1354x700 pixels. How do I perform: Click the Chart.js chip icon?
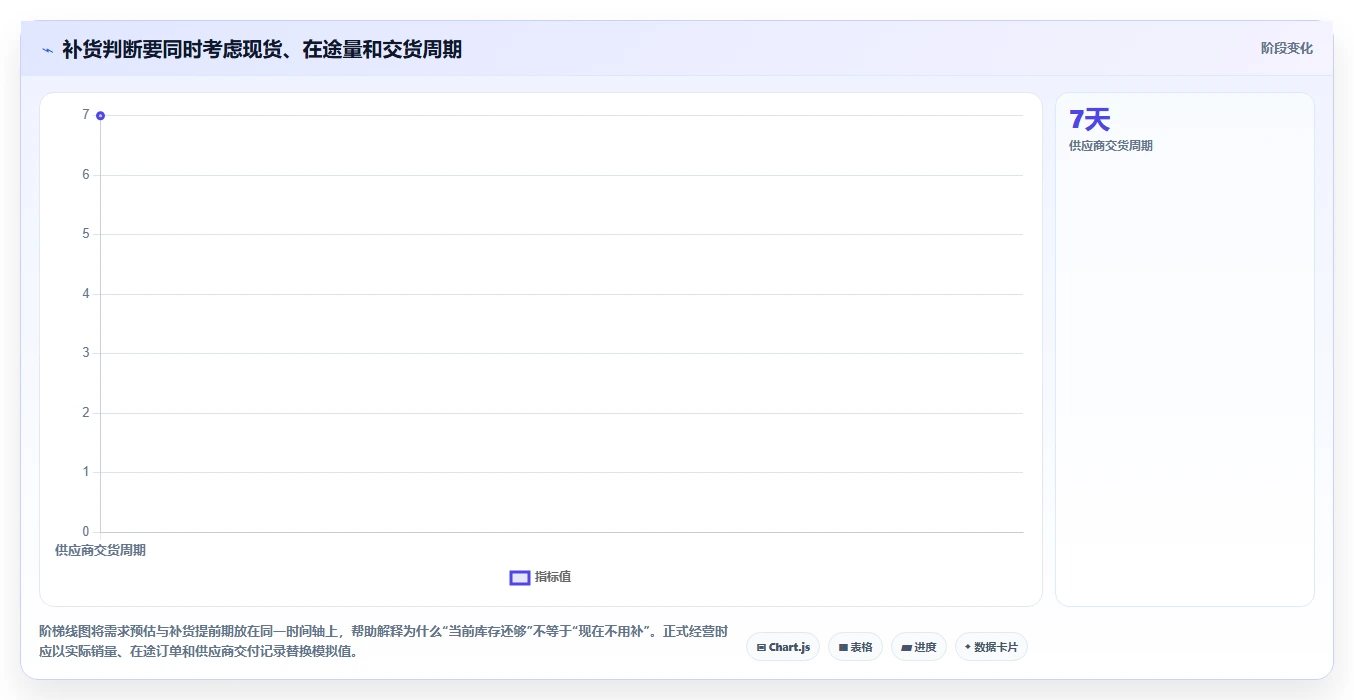pos(761,648)
